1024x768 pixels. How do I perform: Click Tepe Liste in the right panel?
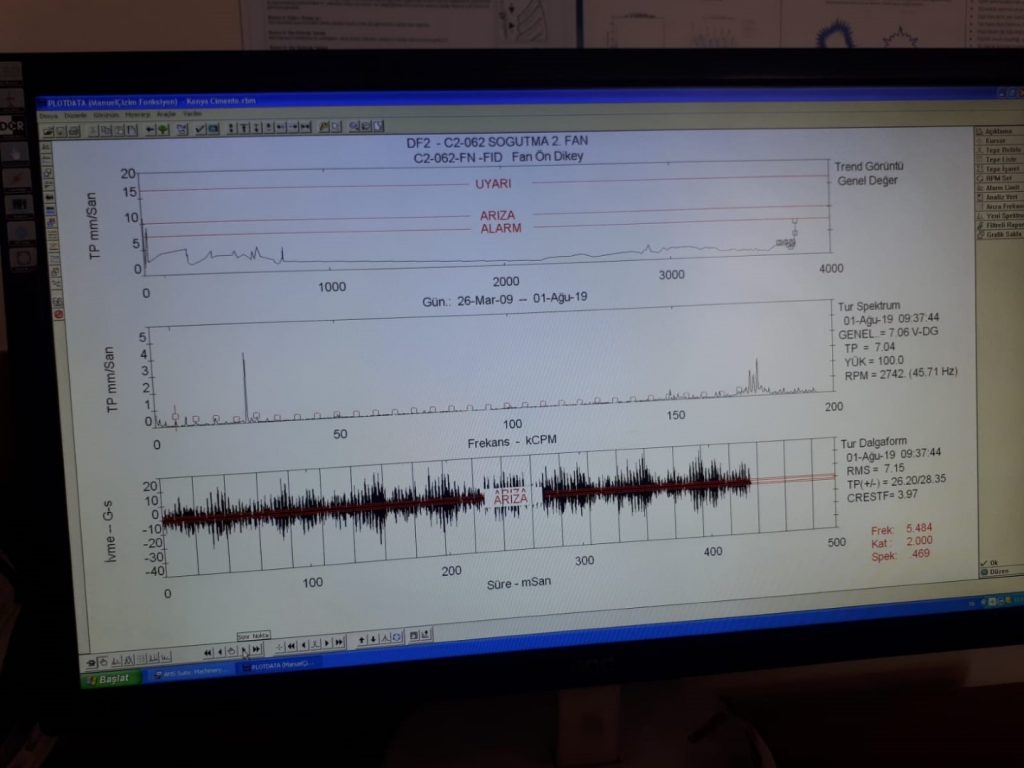tap(999, 160)
